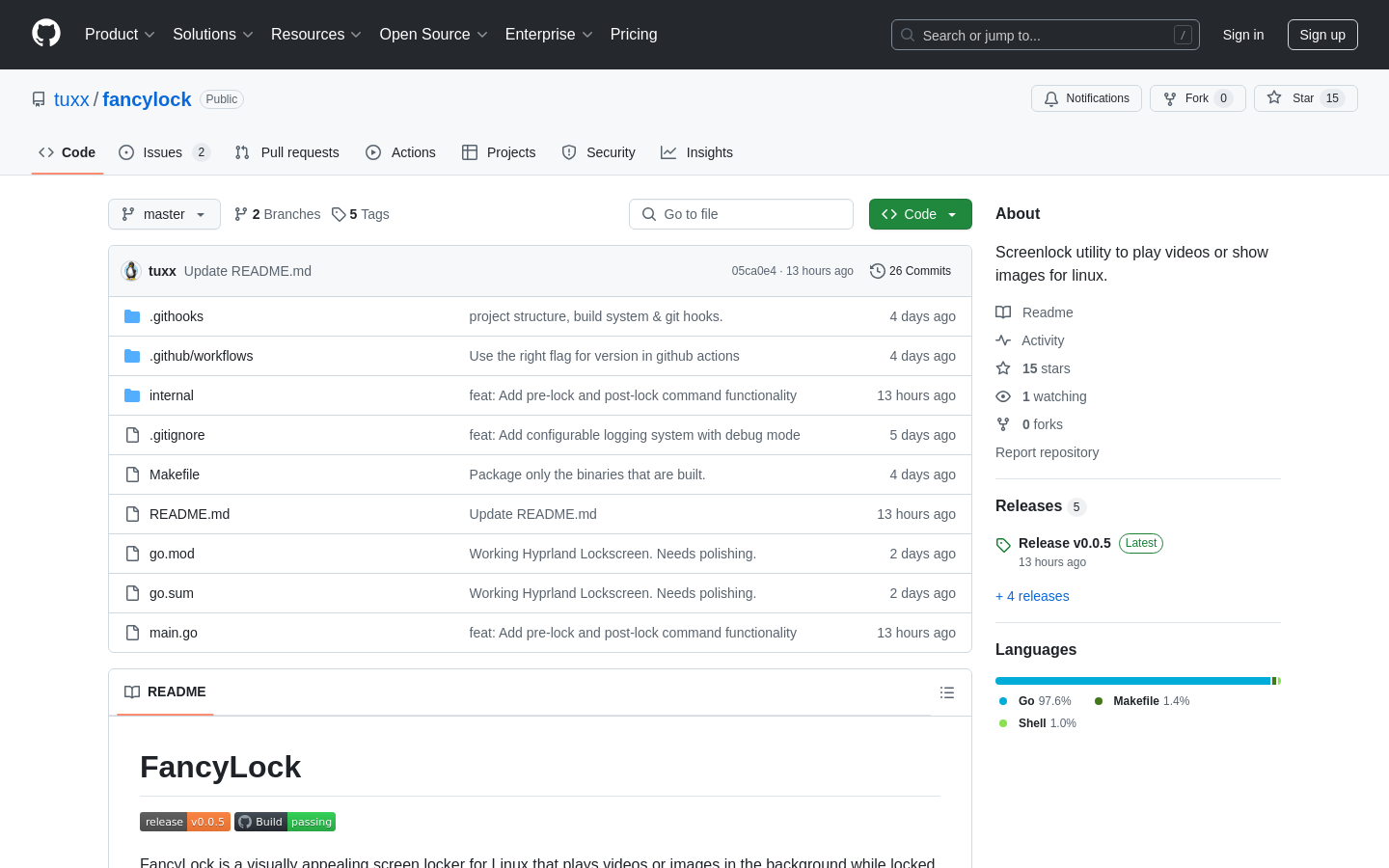
Task: Click the history clock icon by 26 Commits
Action: tap(878, 271)
